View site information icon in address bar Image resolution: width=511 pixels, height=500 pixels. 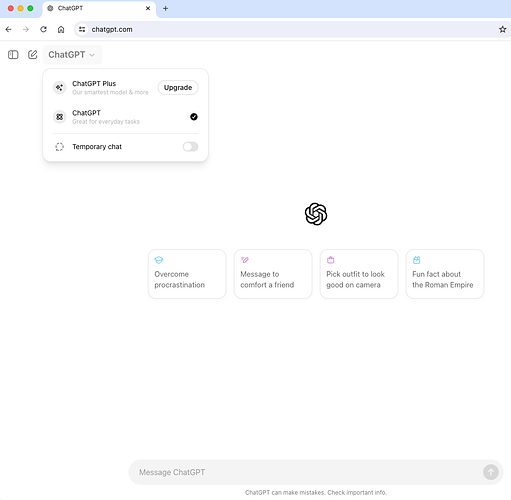tap(82, 29)
